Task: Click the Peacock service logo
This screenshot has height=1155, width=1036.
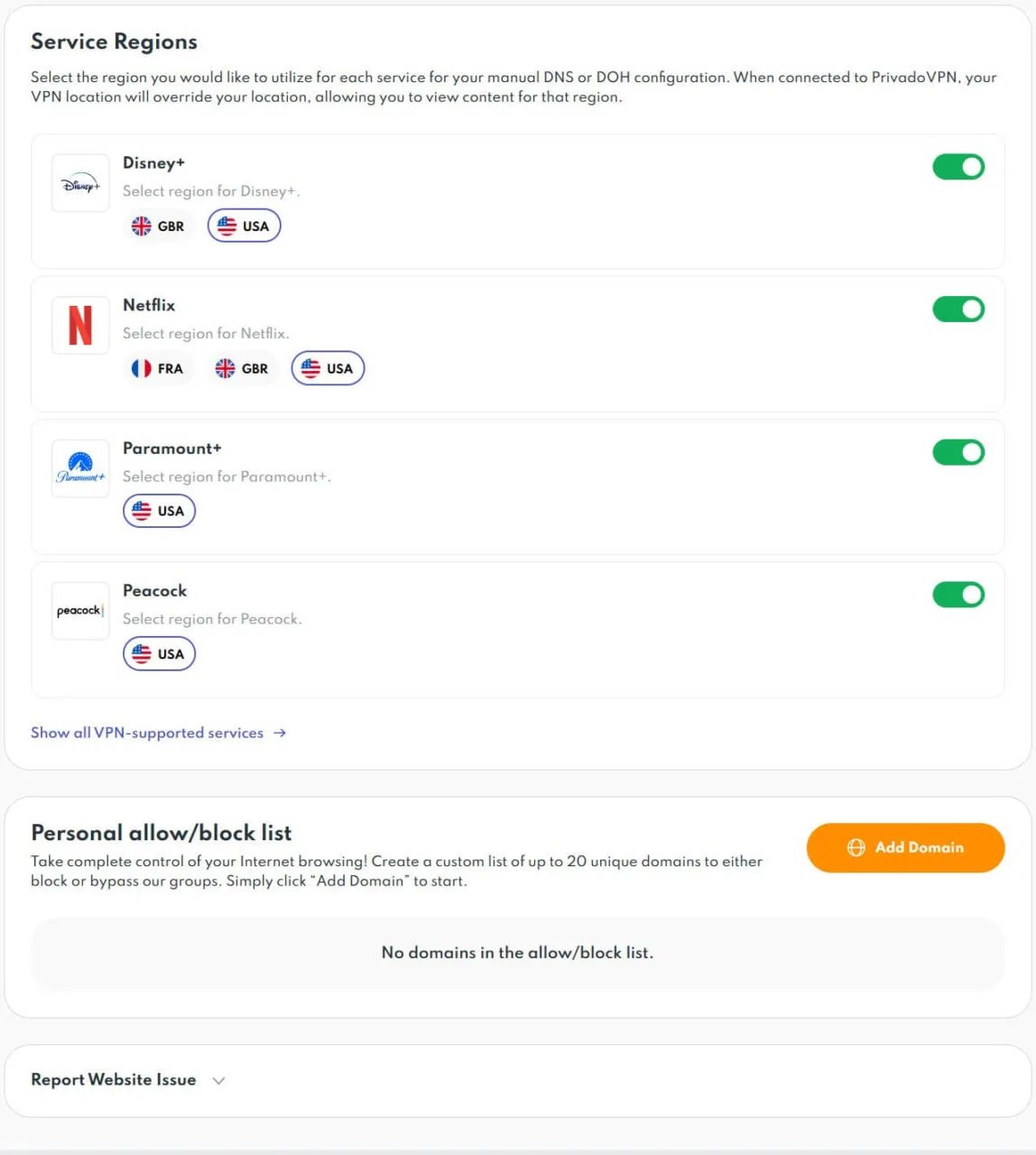Action: pyautogui.click(x=79, y=610)
